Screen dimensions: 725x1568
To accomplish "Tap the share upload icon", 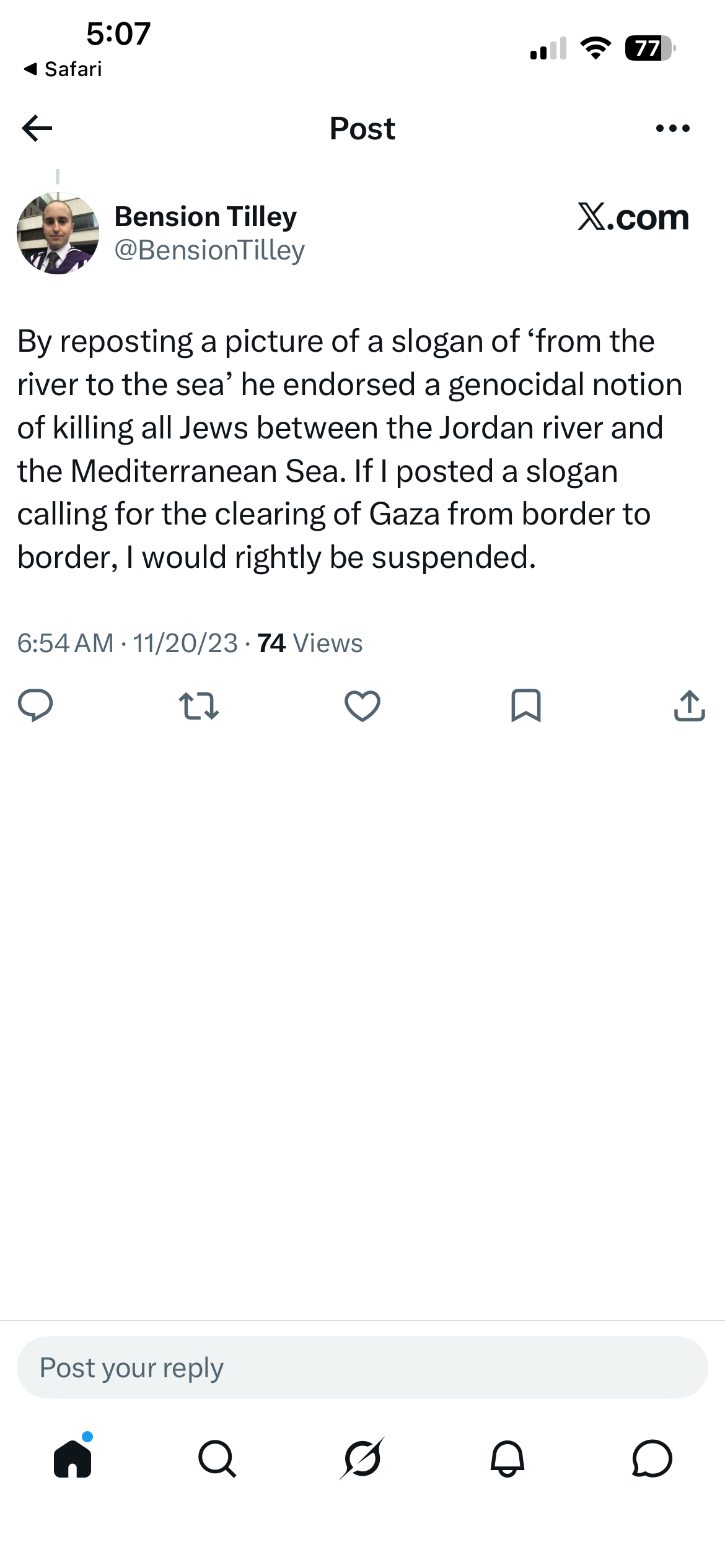I will [x=689, y=705].
